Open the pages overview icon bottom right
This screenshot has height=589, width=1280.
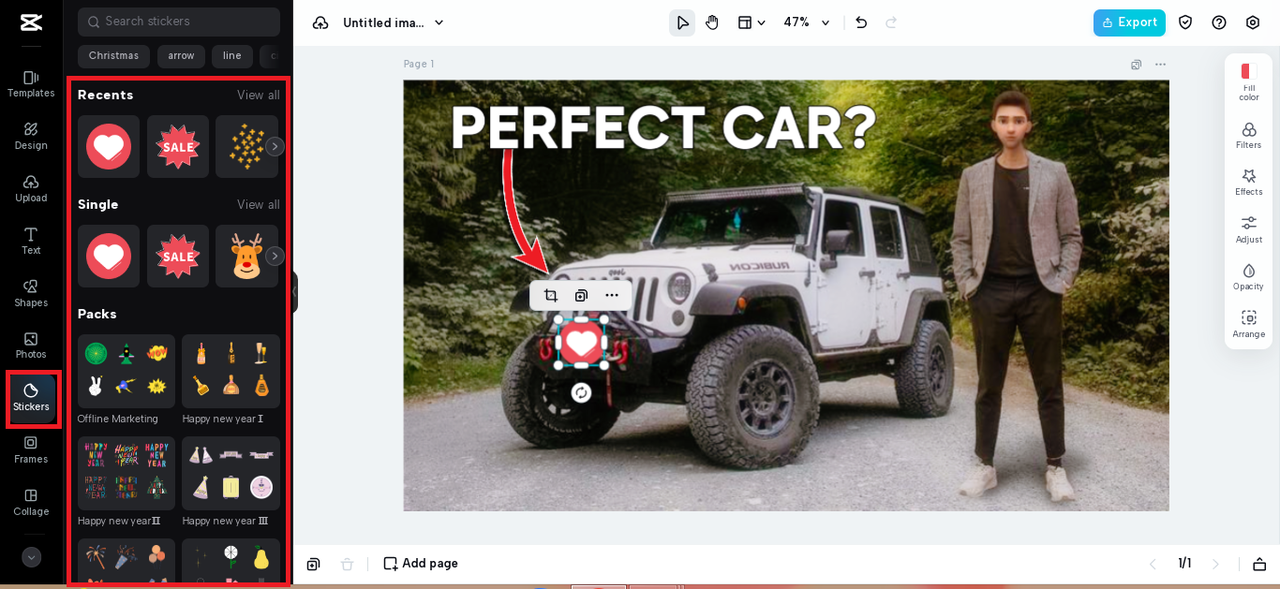coord(1260,564)
